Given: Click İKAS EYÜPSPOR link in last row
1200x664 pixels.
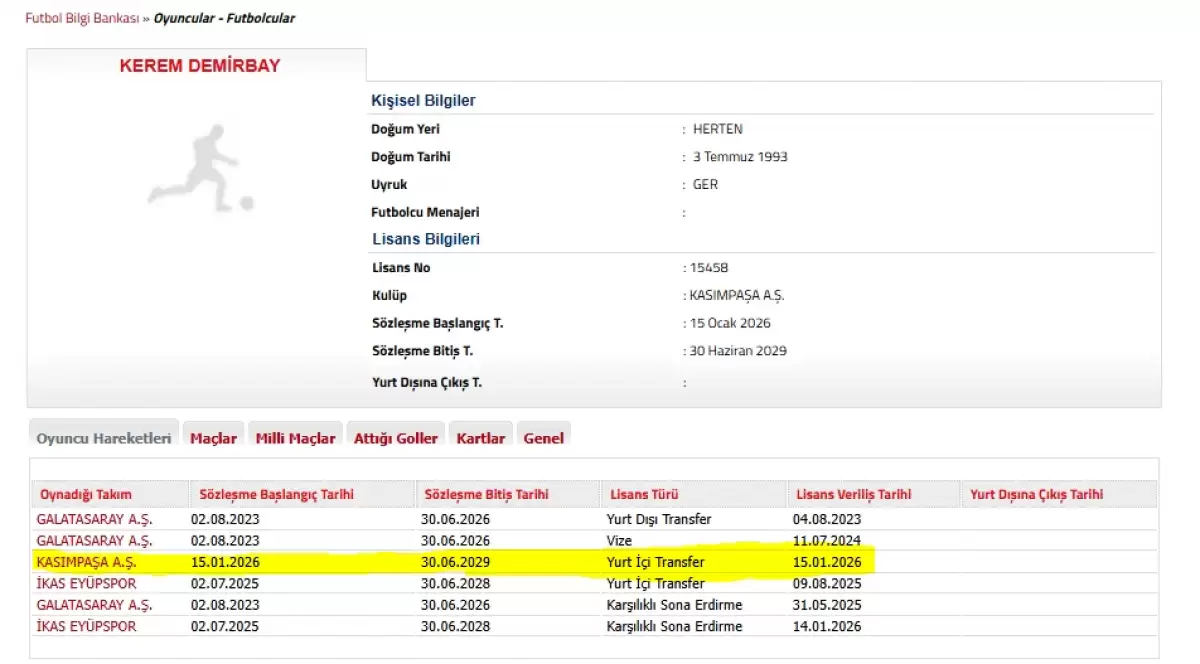Looking at the screenshot, I should [86, 626].
